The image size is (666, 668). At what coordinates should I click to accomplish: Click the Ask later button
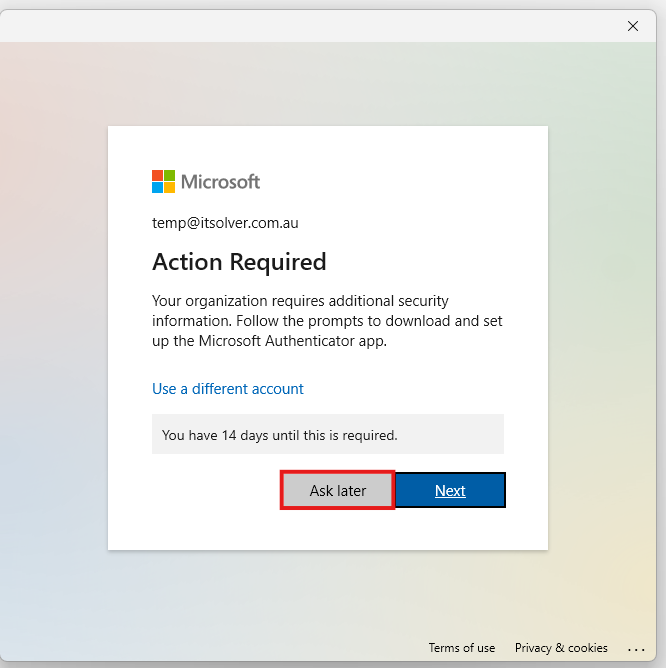337,490
